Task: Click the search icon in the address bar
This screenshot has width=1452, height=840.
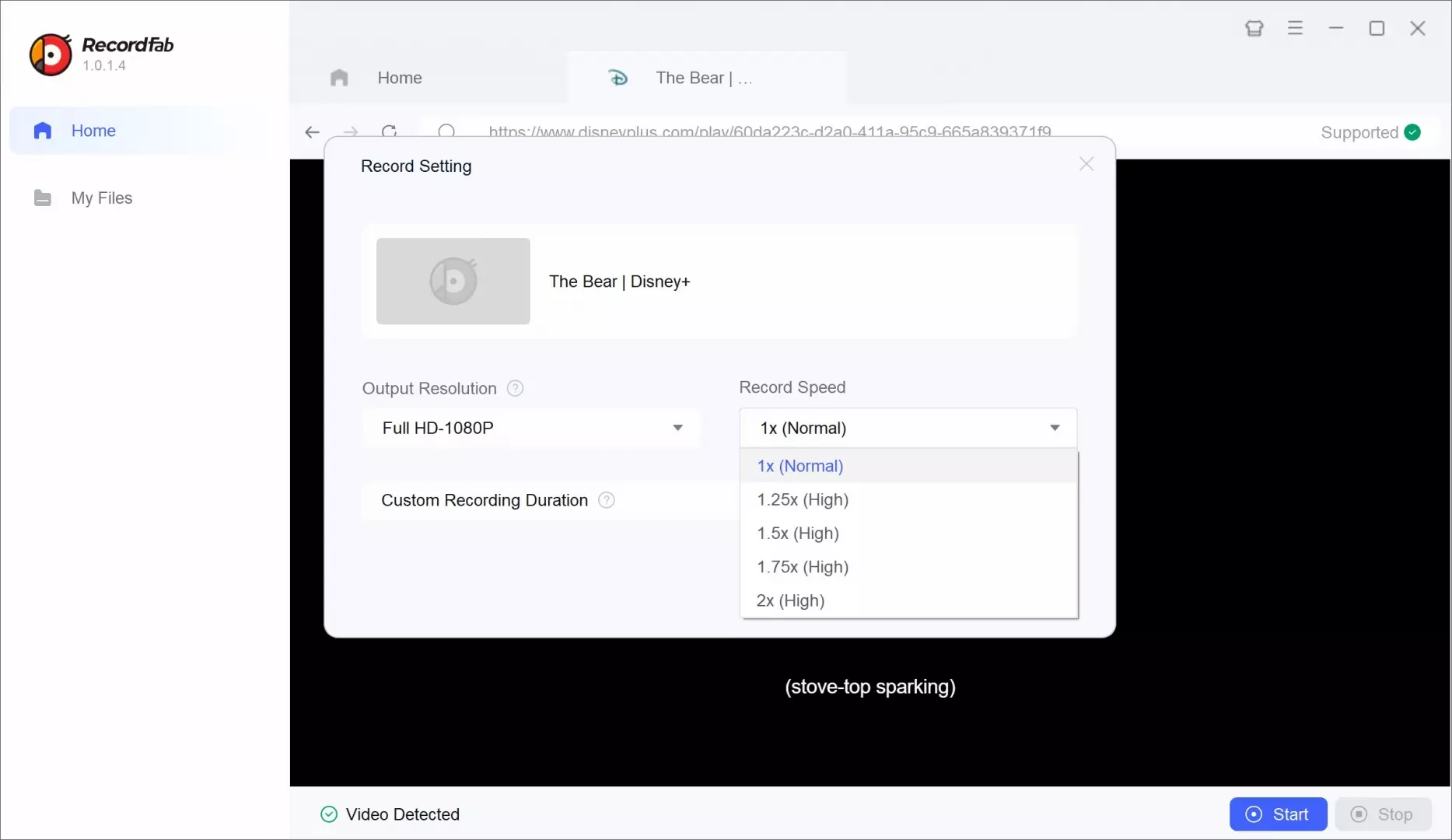Action: coord(446,131)
